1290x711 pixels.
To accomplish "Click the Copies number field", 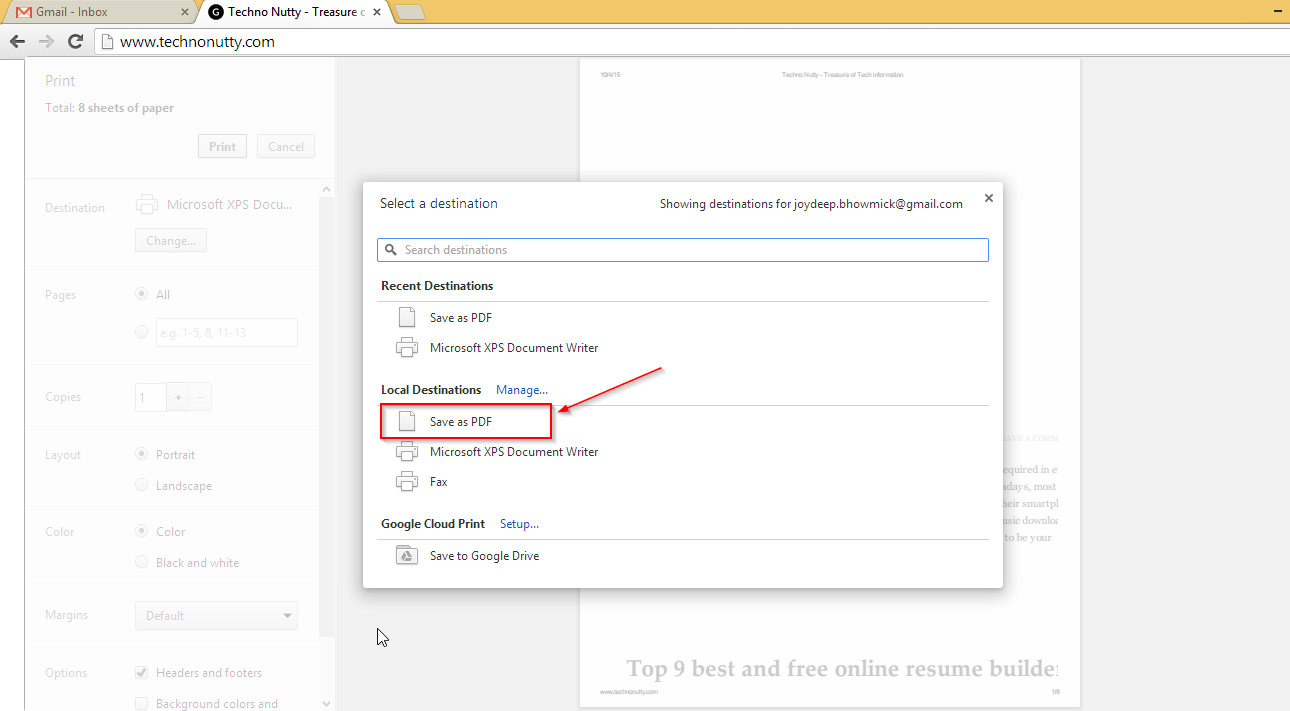I will click(150, 397).
